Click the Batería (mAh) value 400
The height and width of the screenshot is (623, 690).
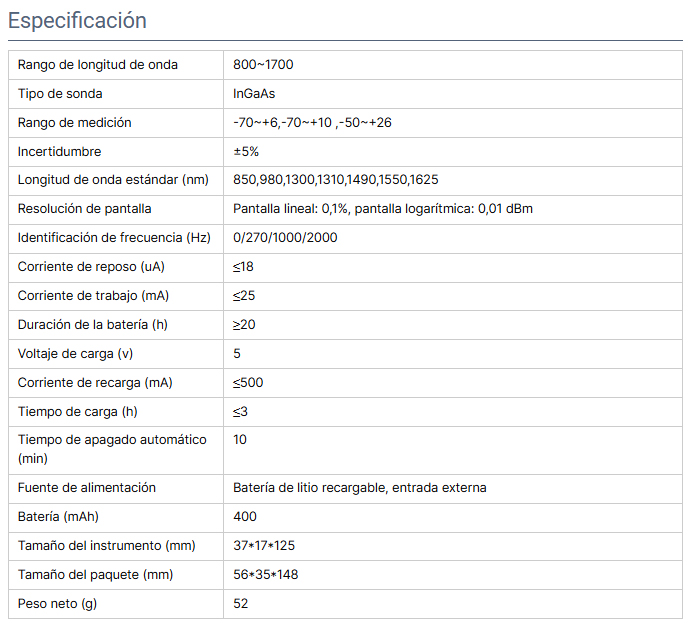pyautogui.click(x=245, y=517)
